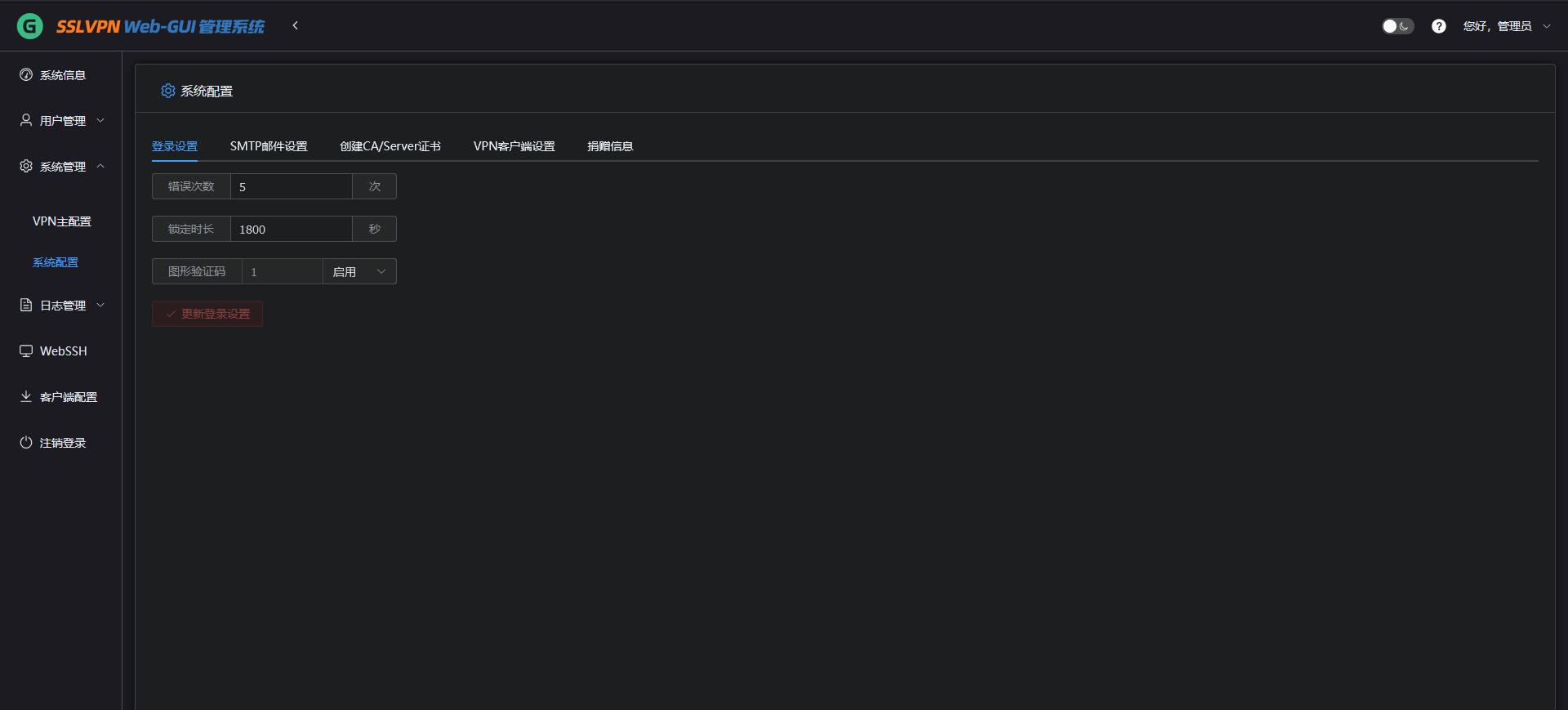Open WebSSH from the sidebar
Screen dimensions: 1568x710
61,351
